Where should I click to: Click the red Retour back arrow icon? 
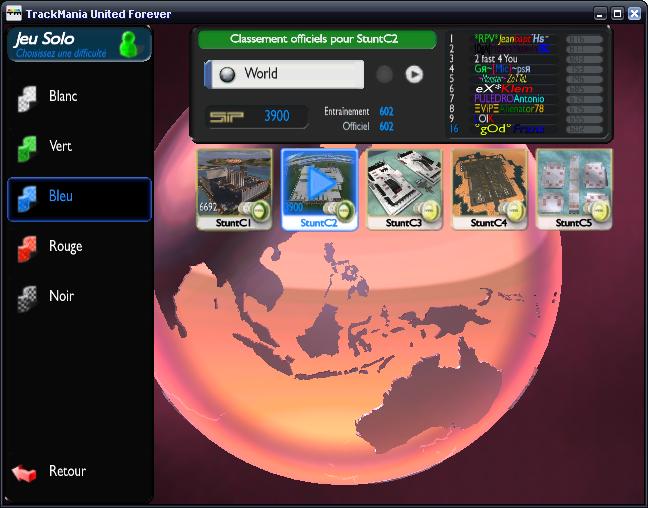click(25, 472)
